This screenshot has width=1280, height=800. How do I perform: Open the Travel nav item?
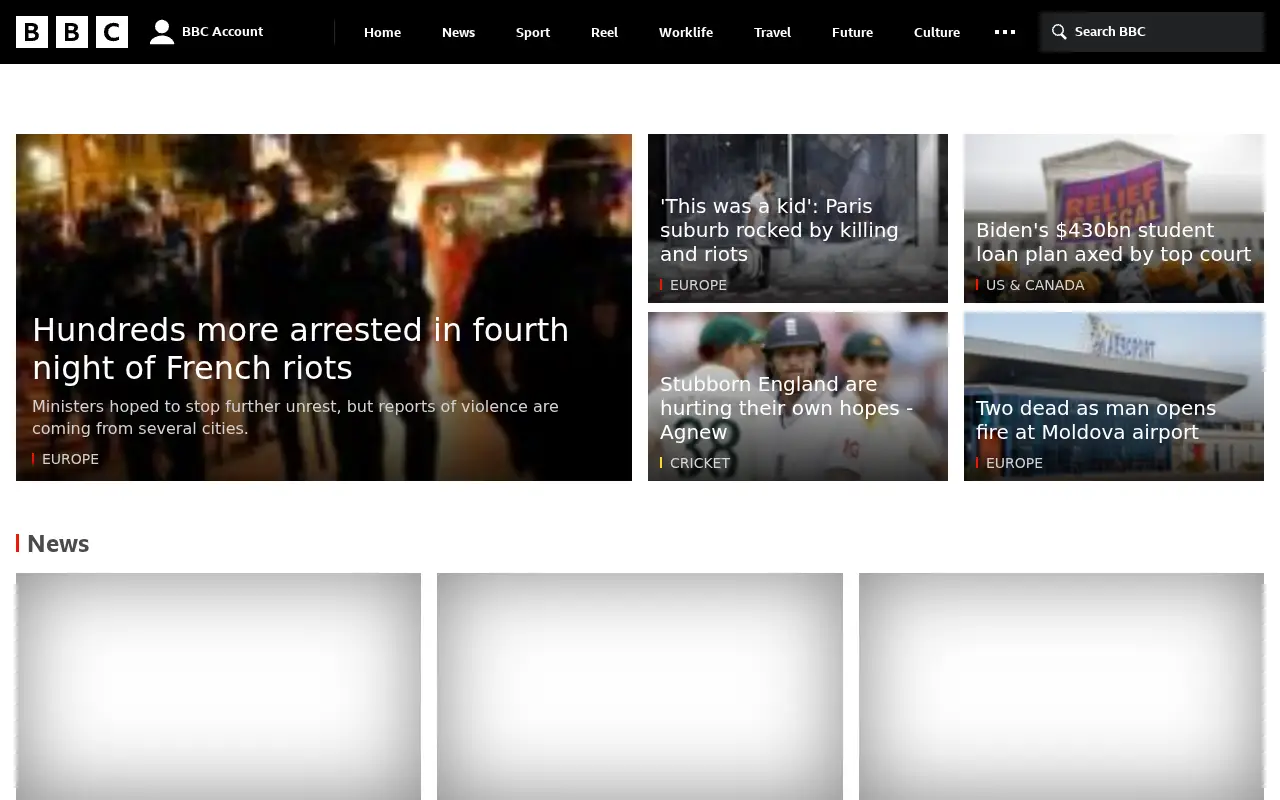tap(772, 32)
